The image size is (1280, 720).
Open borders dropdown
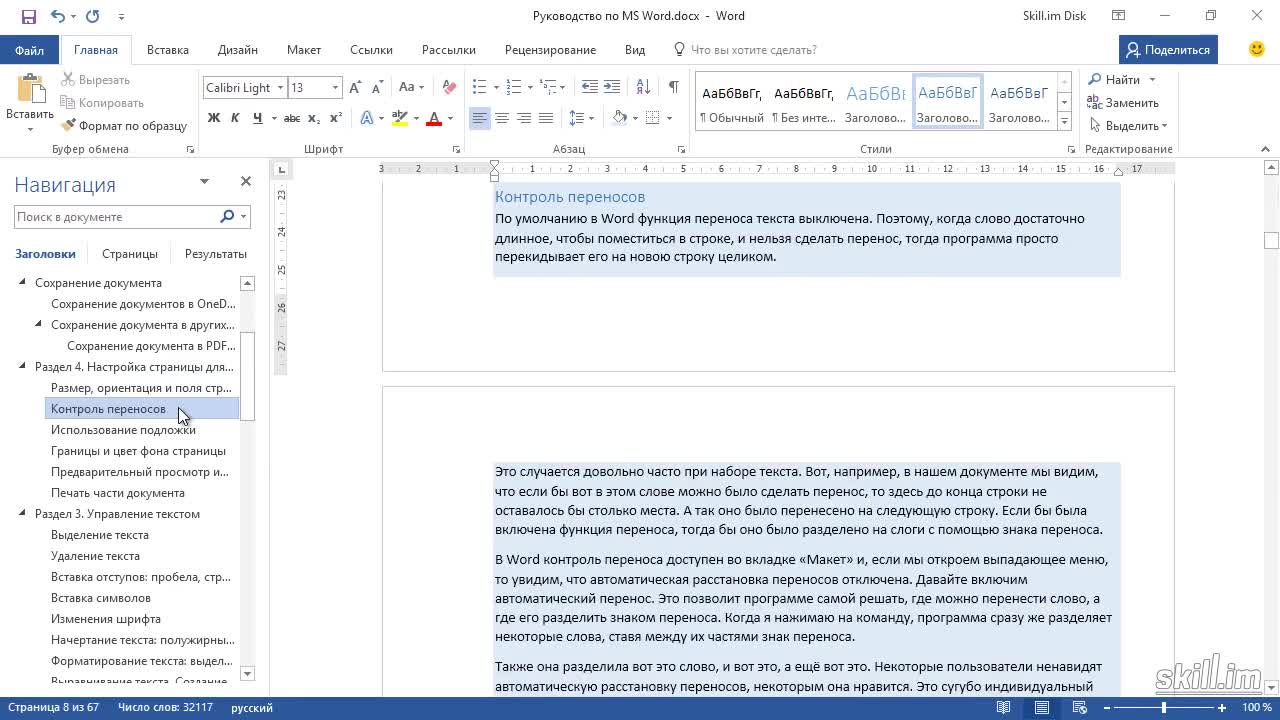(x=669, y=118)
